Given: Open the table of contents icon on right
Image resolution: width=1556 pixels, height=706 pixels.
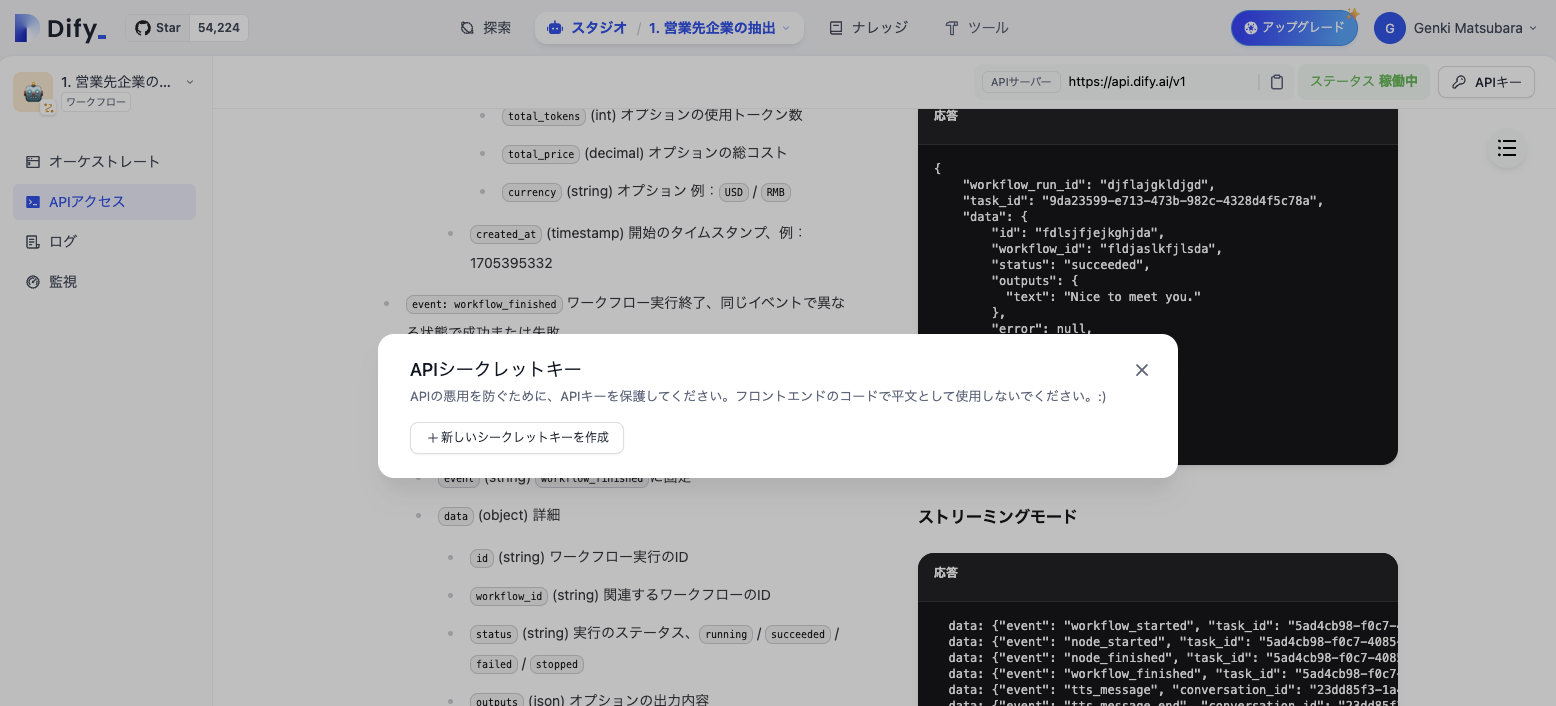Looking at the screenshot, I should (1507, 148).
